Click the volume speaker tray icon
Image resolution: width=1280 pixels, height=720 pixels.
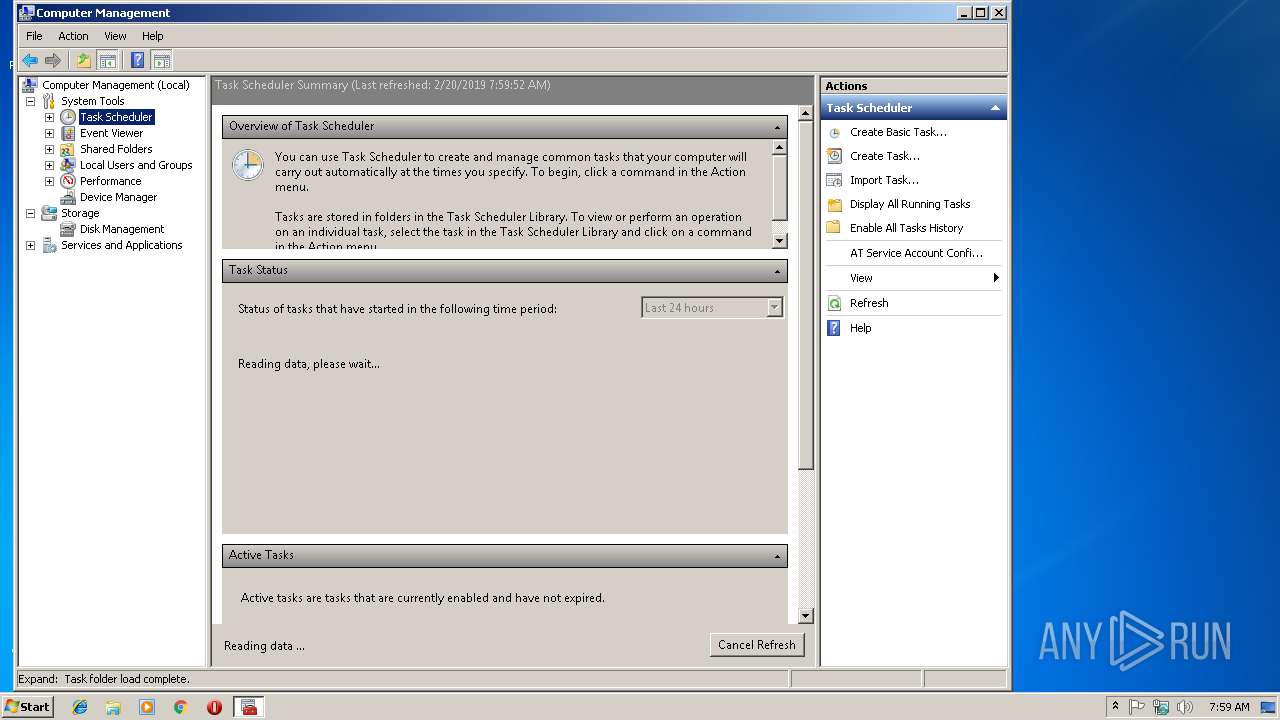1185,707
